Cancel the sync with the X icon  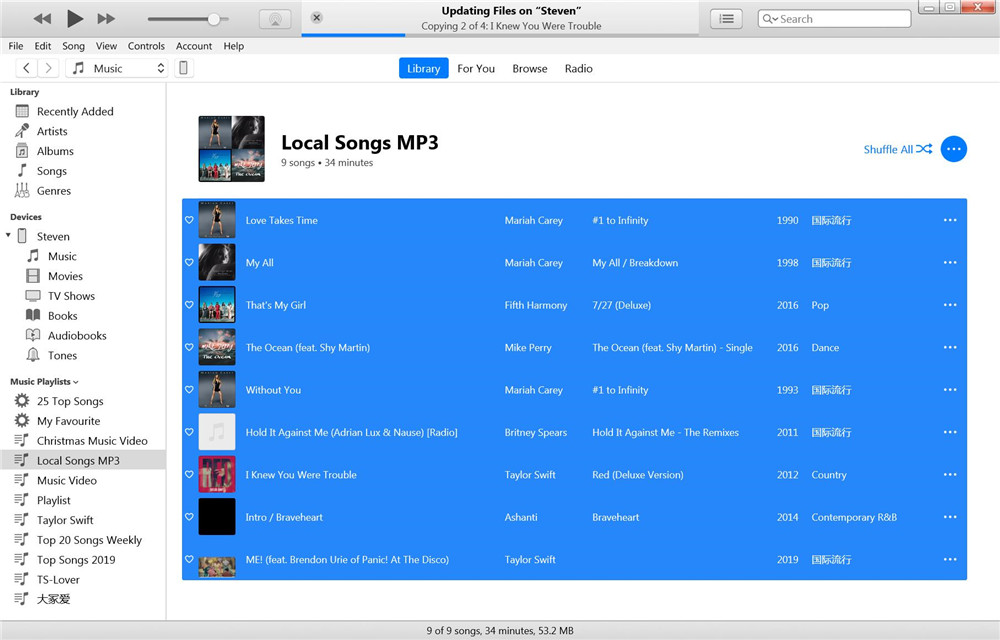(316, 17)
